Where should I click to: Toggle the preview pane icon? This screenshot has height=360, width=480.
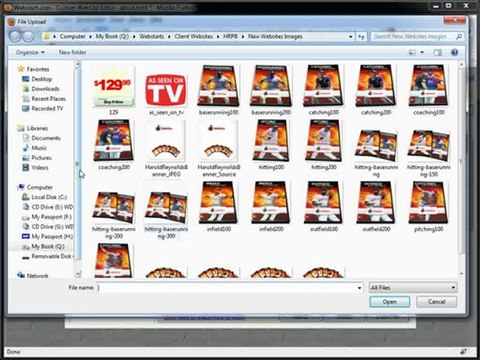[438, 52]
